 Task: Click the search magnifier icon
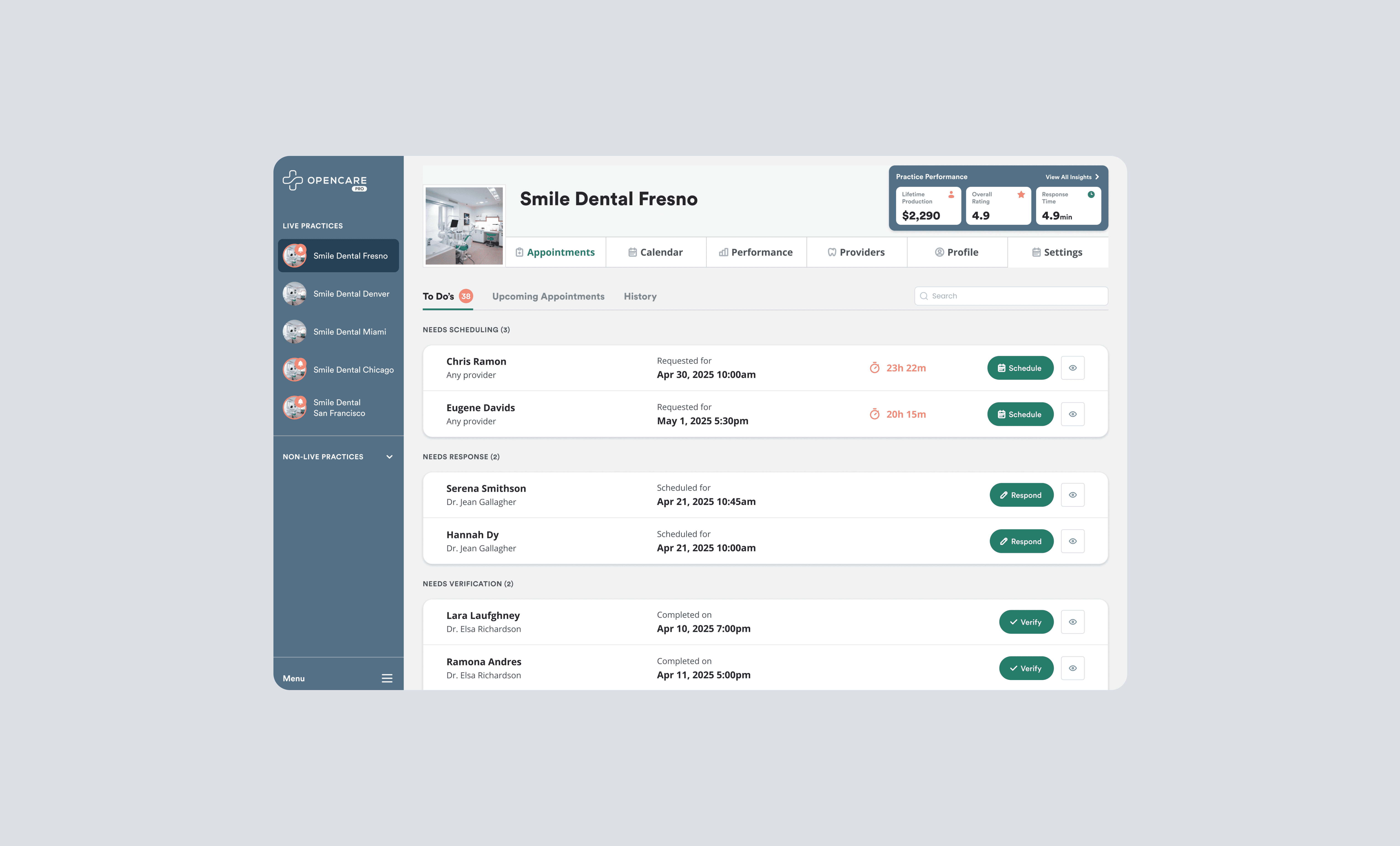tap(924, 296)
